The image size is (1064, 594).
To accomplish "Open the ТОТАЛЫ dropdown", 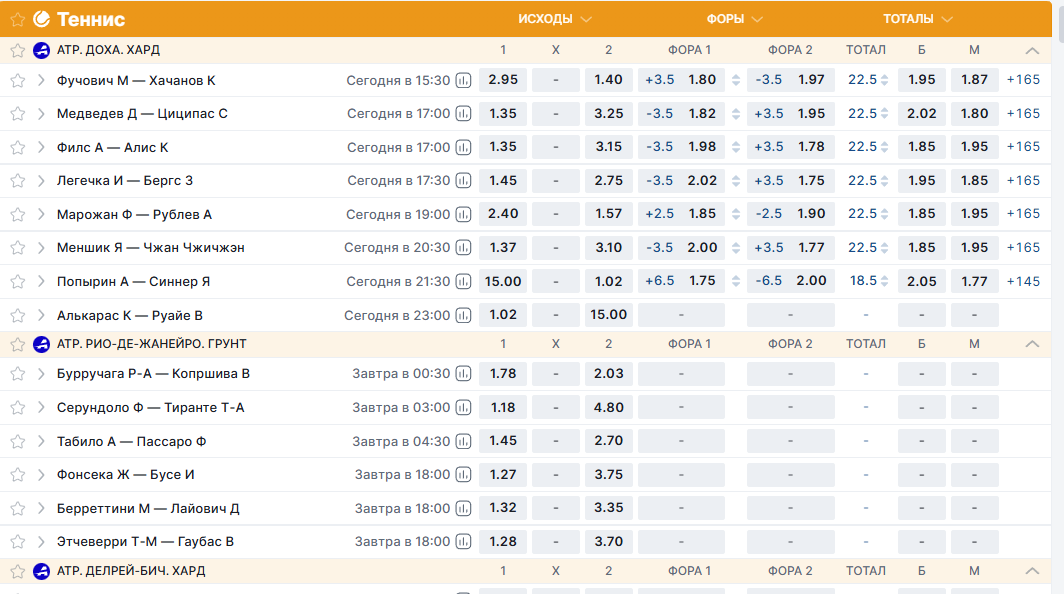I will pyautogui.click(x=917, y=19).
